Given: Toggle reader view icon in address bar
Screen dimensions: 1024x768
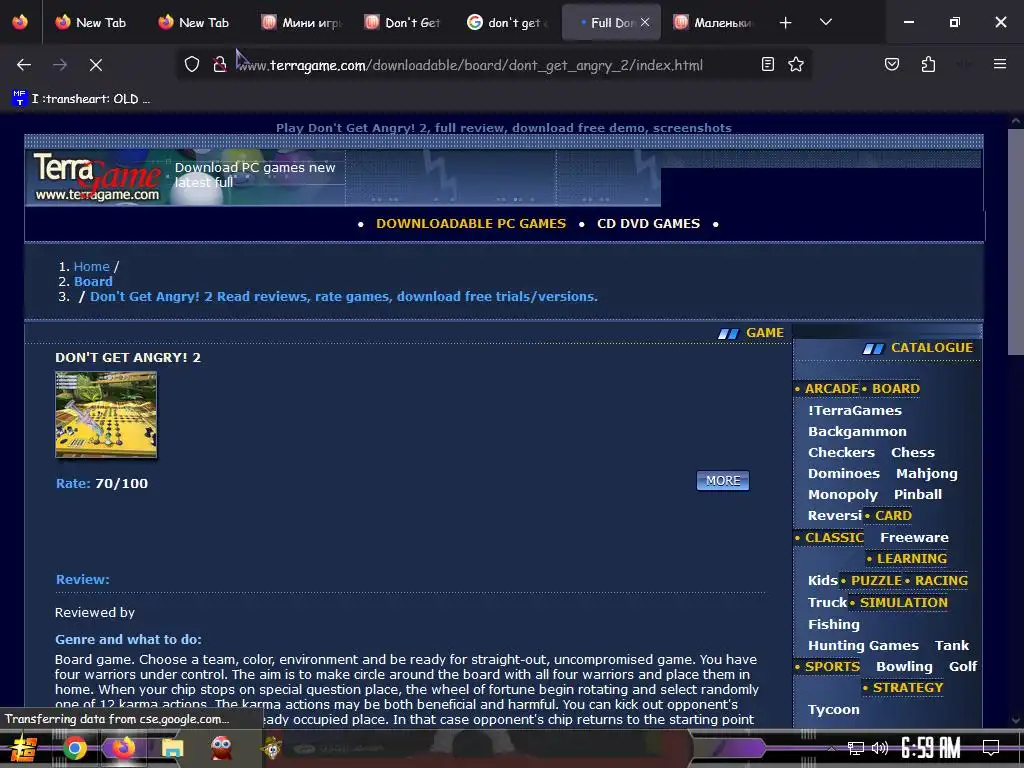Looking at the screenshot, I should (x=768, y=64).
